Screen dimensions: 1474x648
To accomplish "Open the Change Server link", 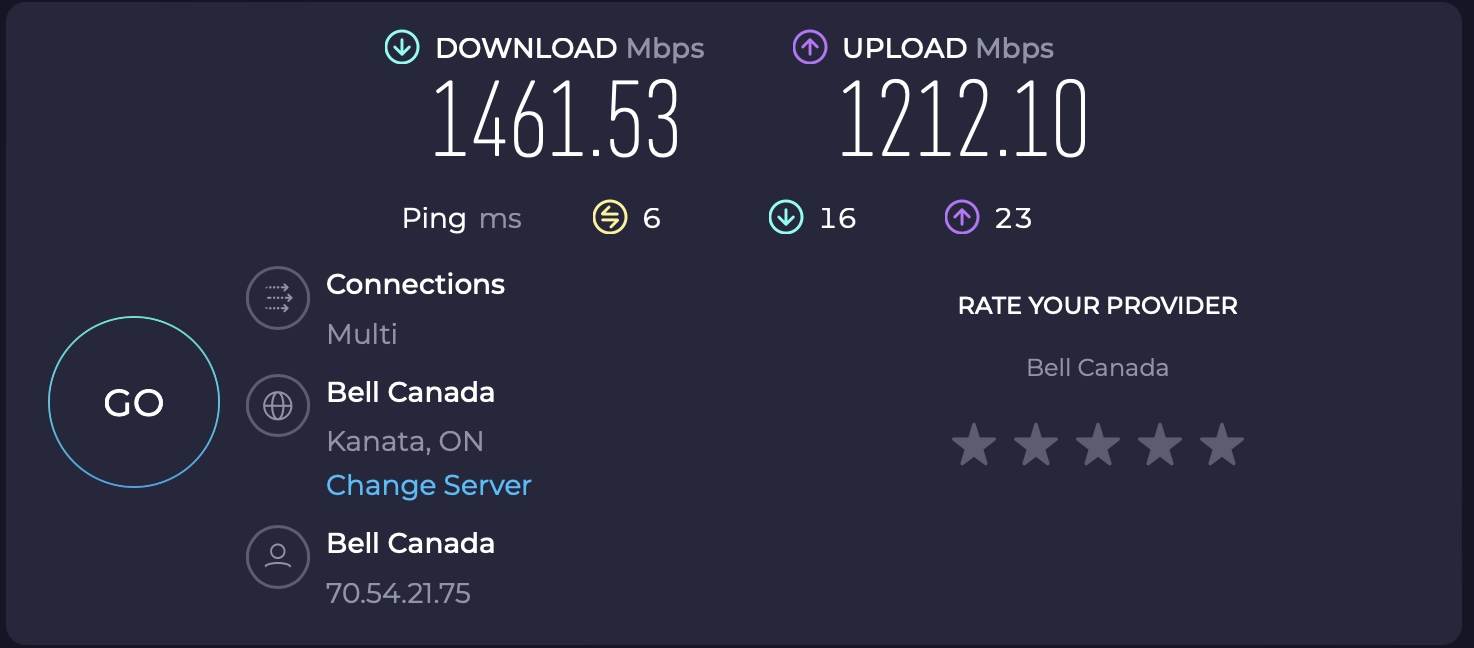I will click(429, 486).
